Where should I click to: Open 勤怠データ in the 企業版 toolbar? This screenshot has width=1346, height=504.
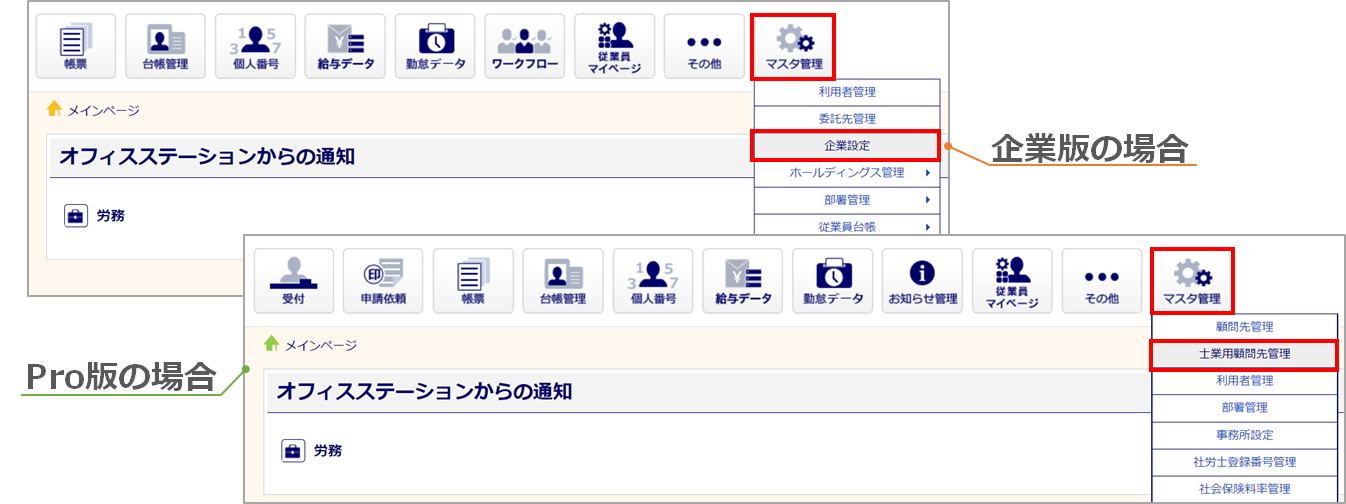435,46
